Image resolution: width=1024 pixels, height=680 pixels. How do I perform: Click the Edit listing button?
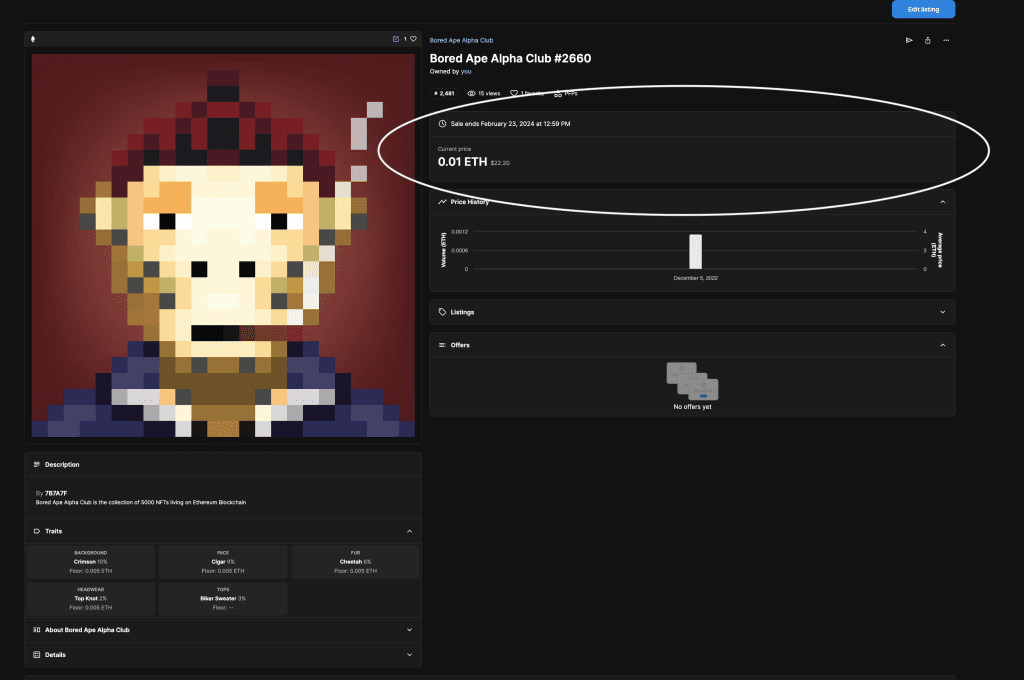point(923,9)
